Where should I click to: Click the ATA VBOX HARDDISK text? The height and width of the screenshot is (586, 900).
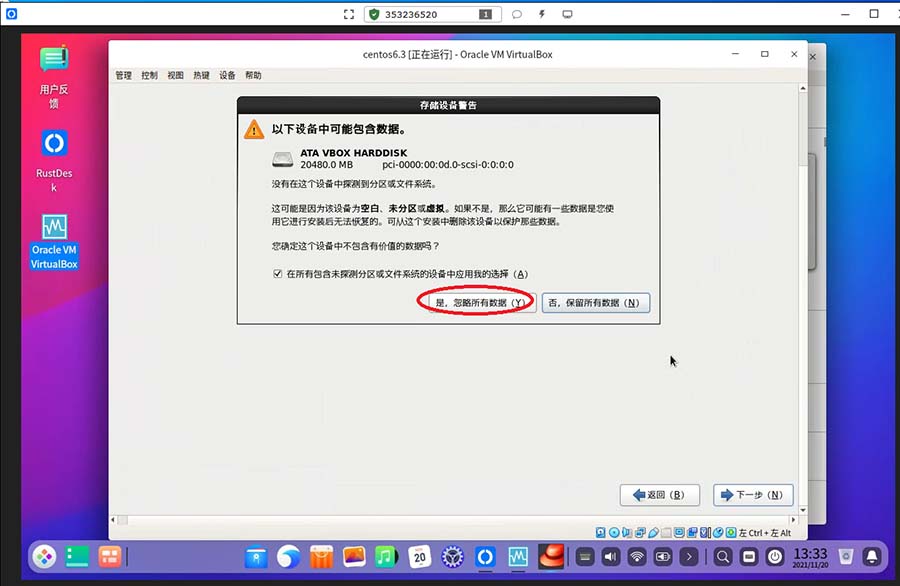pos(354,153)
